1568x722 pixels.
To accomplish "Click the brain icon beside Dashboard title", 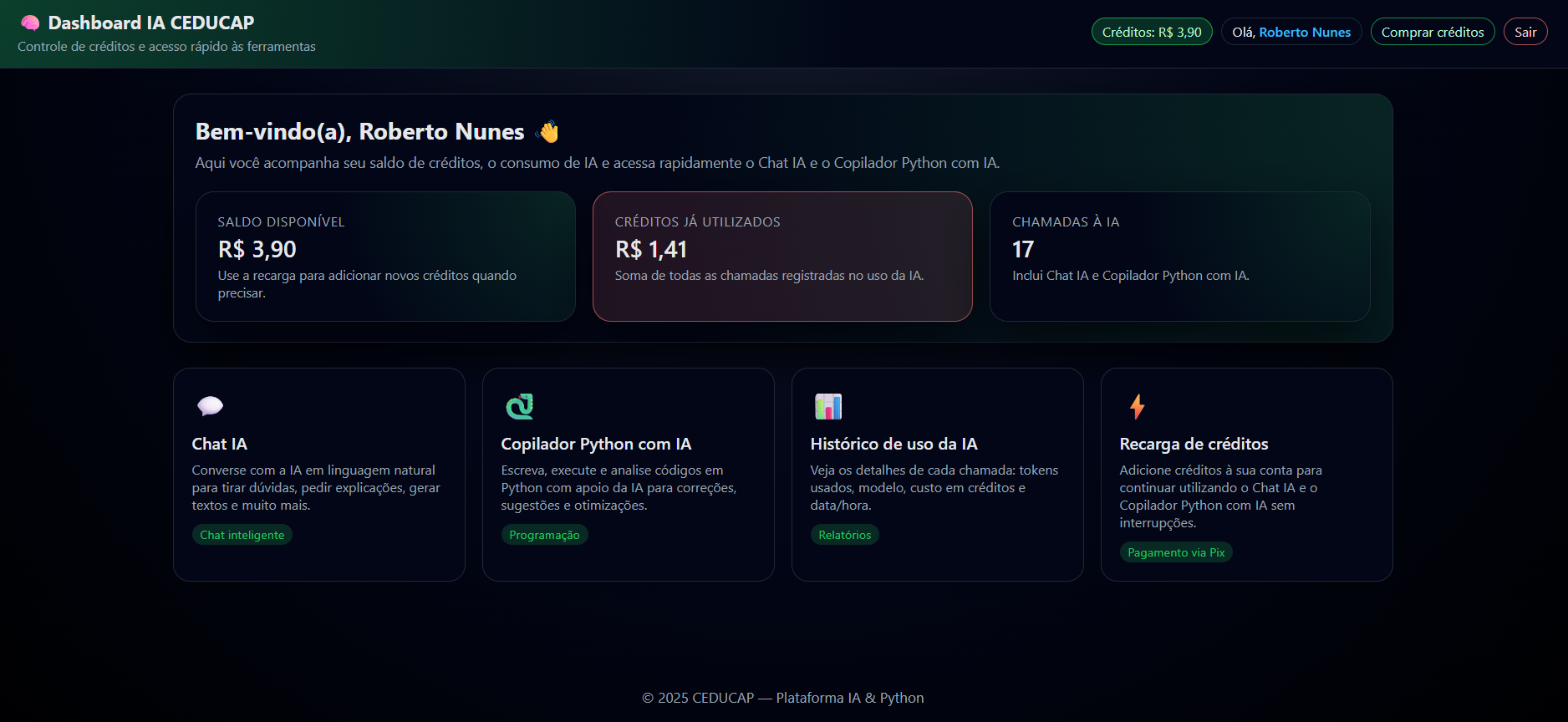I will point(30,23).
